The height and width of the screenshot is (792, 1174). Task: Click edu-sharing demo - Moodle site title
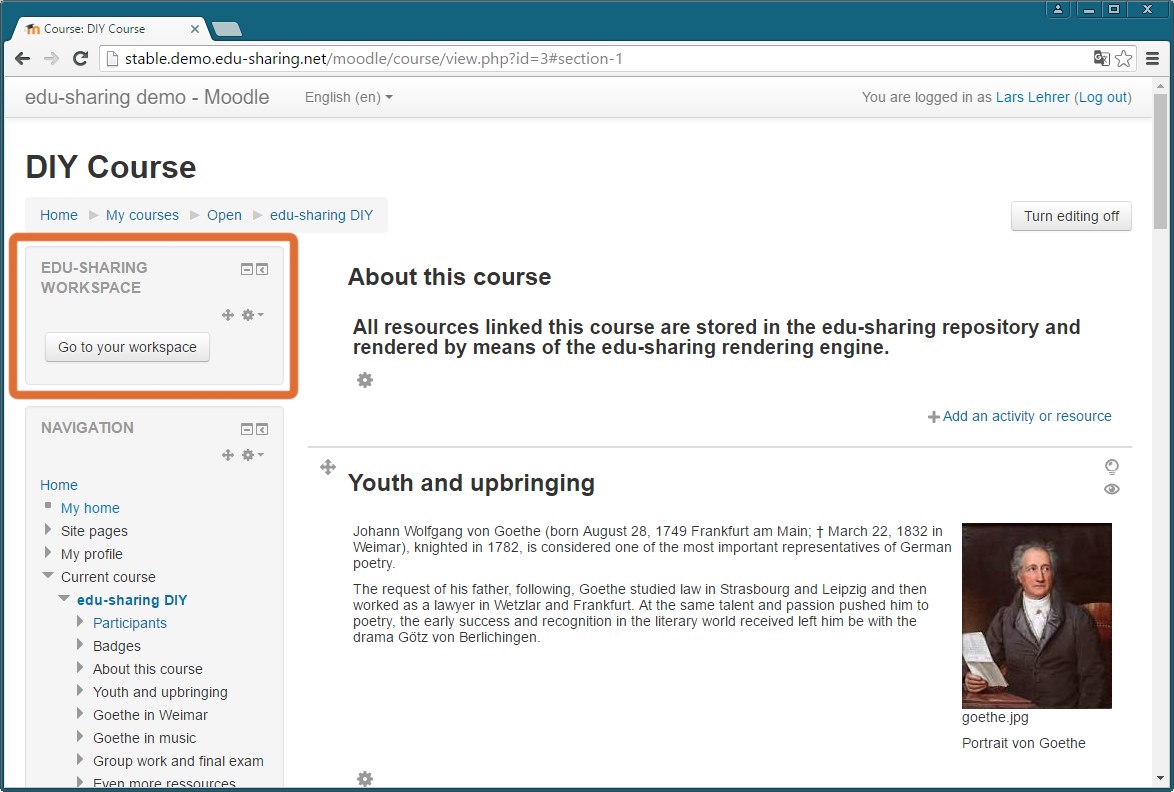147,97
